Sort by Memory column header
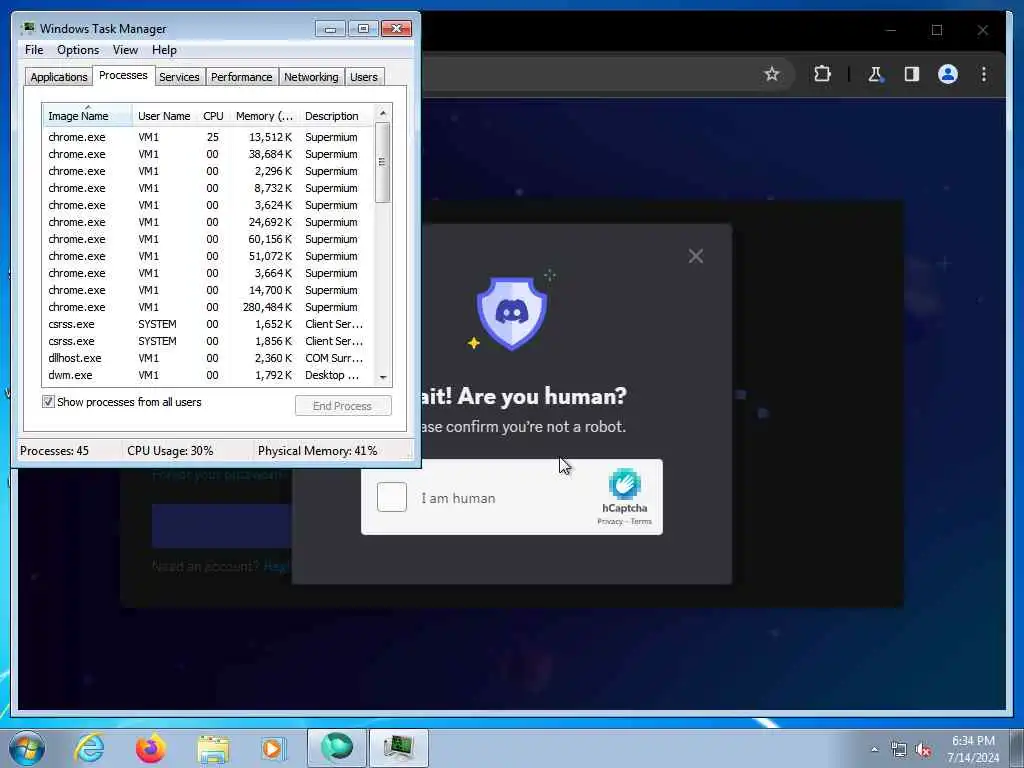The width and height of the screenshot is (1024, 768). (x=264, y=116)
